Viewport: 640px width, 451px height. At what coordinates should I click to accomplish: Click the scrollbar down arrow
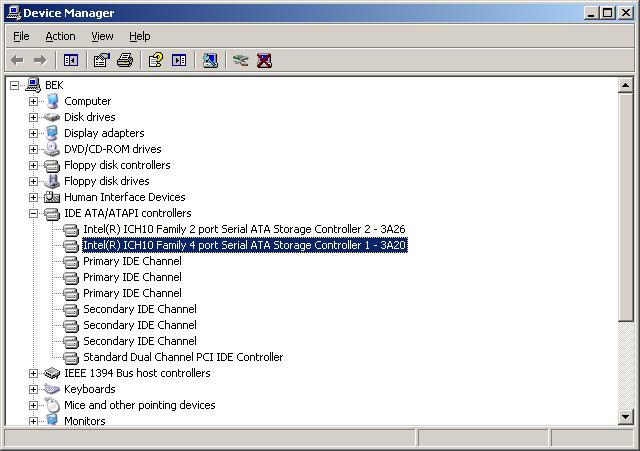tap(625, 417)
